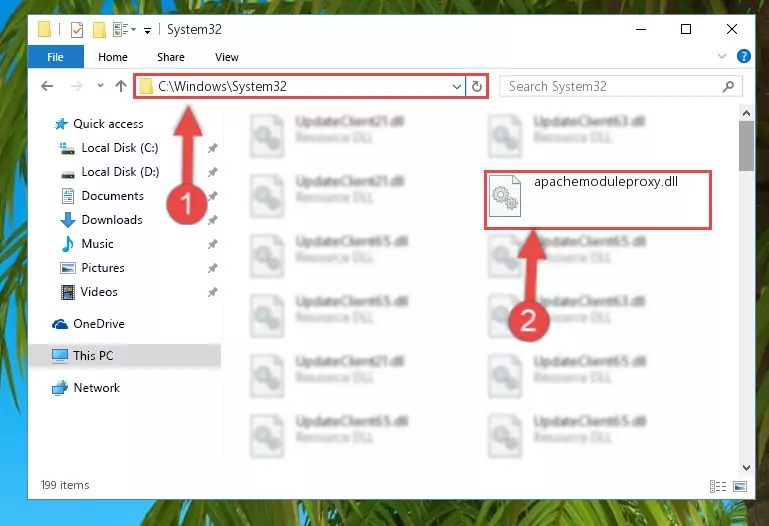Open the recent locations dropdown

[100, 86]
